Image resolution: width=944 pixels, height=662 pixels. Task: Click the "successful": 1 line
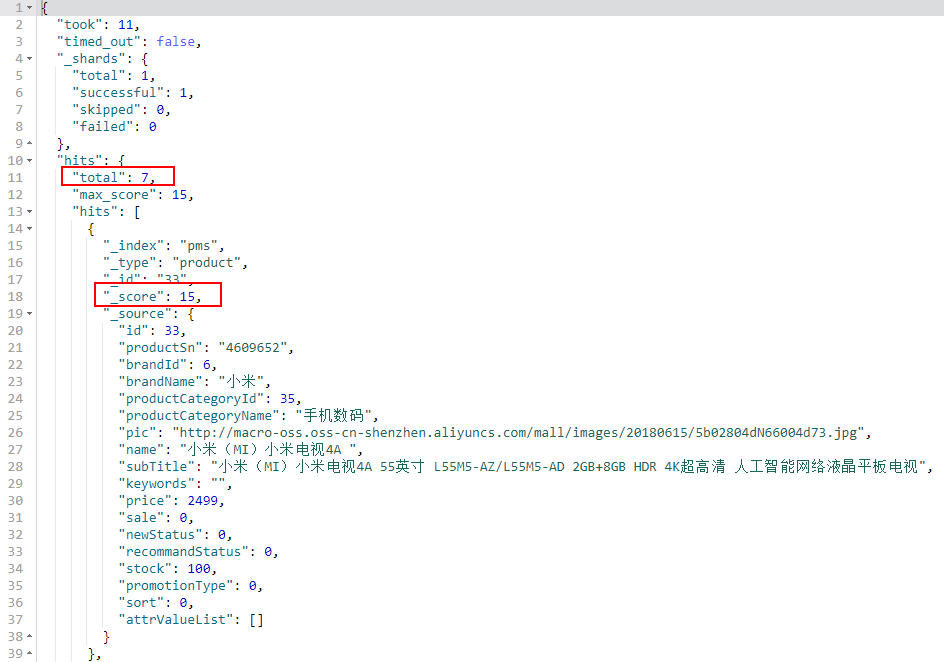pyautogui.click(x=133, y=93)
